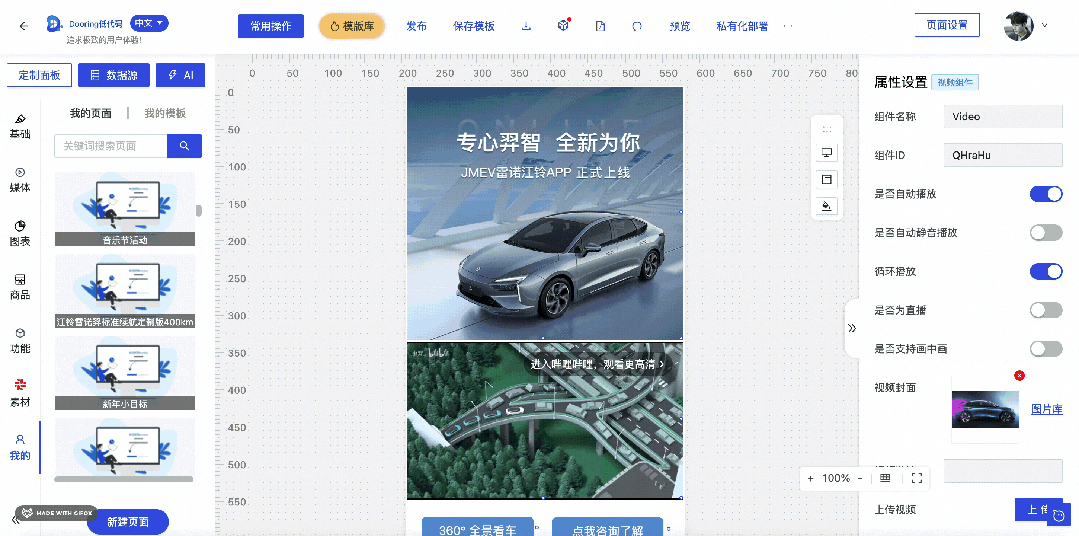Collapse the left sidebar double chevron
Viewport: 1079px width, 536px height.
[x=15, y=520]
